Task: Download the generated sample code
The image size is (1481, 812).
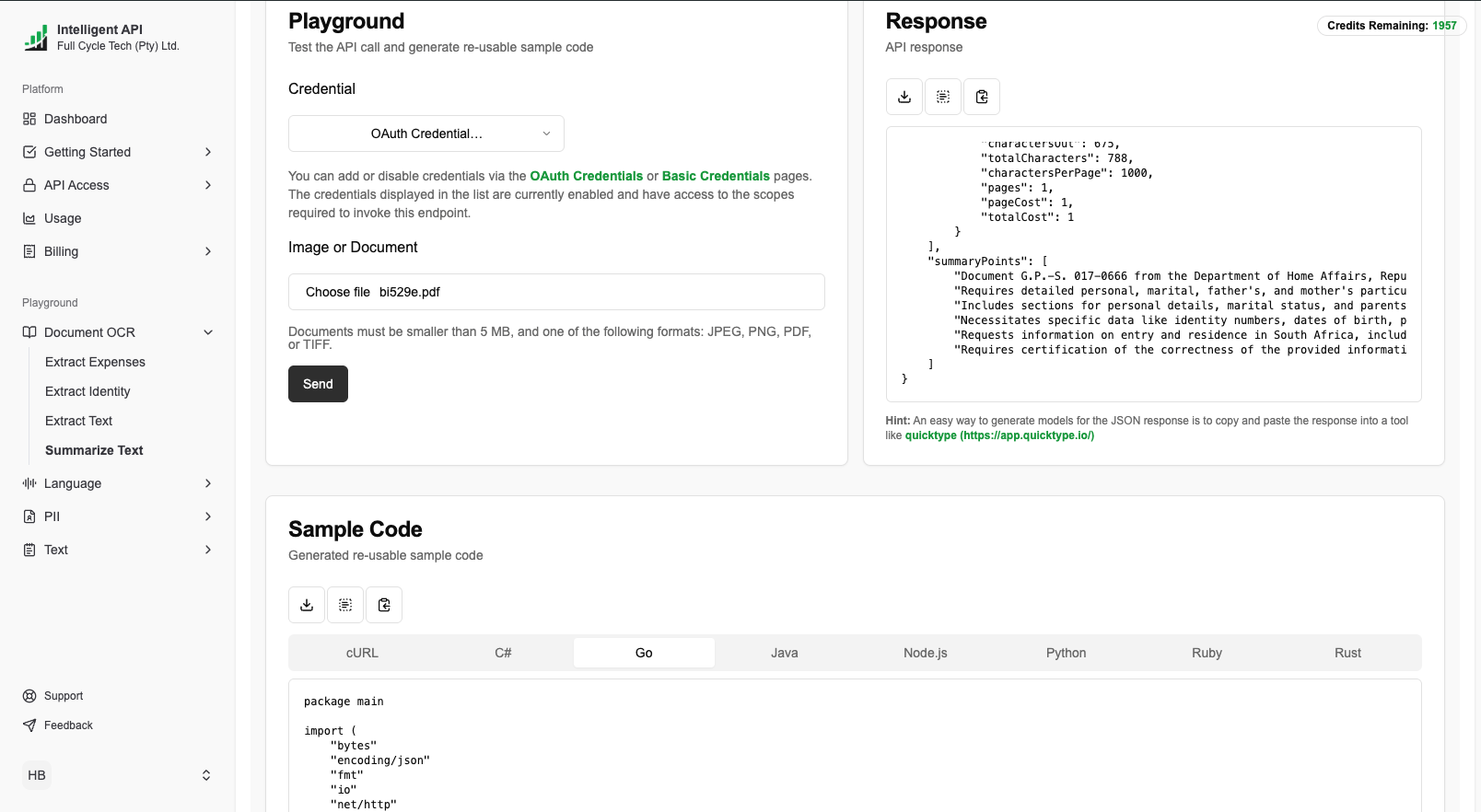Action: point(307,605)
